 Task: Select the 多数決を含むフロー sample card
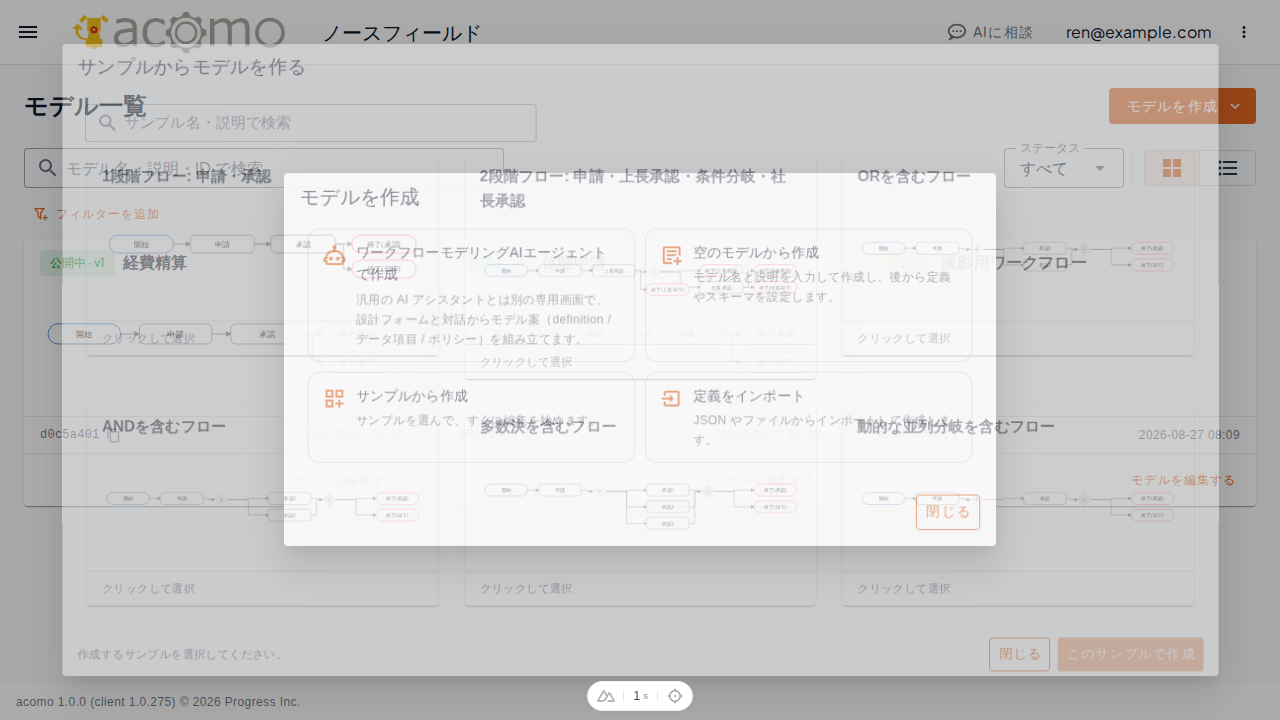coord(640,505)
